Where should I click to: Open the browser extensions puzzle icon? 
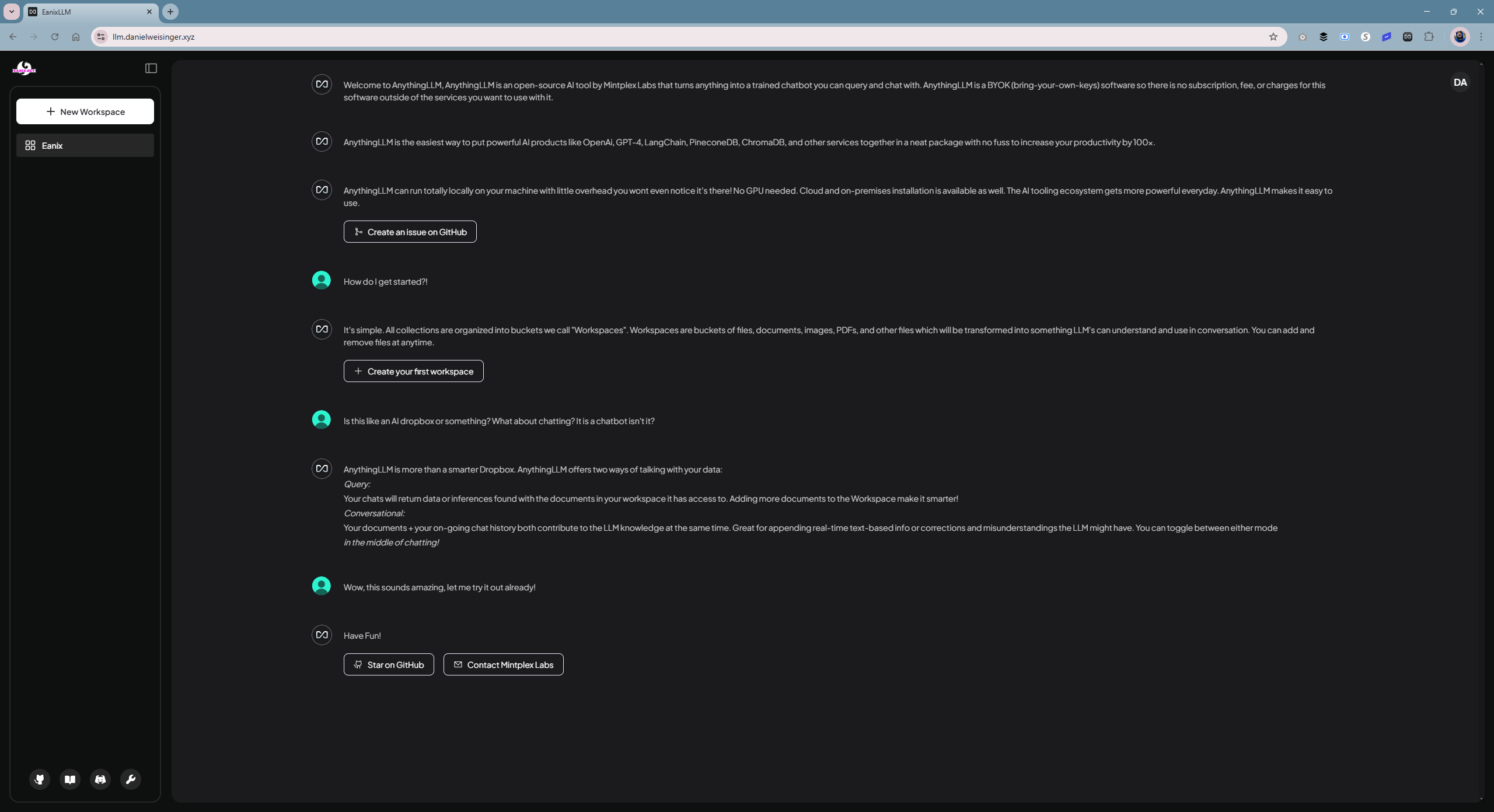(x=1429, y=37)
